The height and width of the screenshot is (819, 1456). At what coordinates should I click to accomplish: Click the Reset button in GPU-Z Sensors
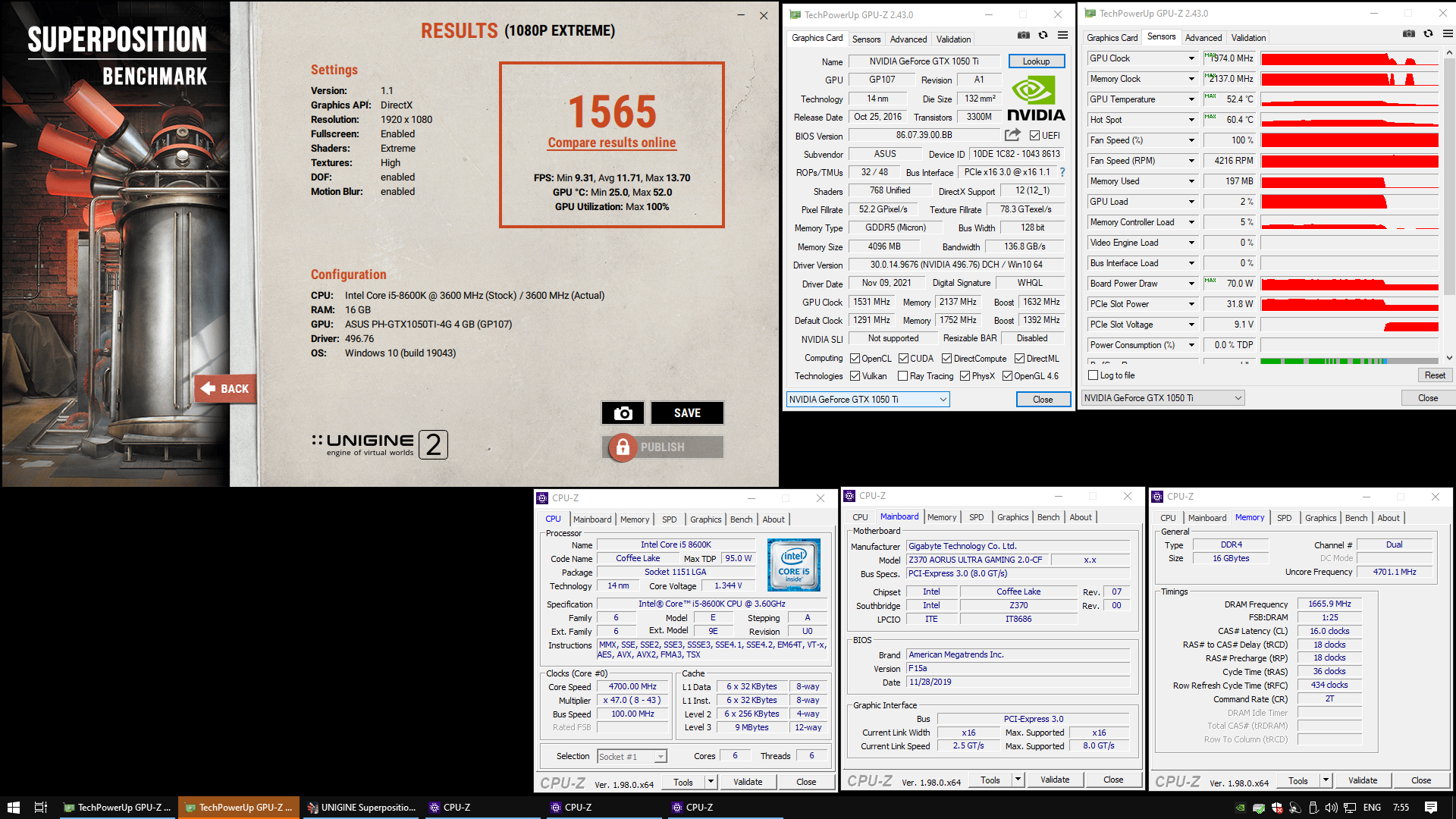(1434, 375)
